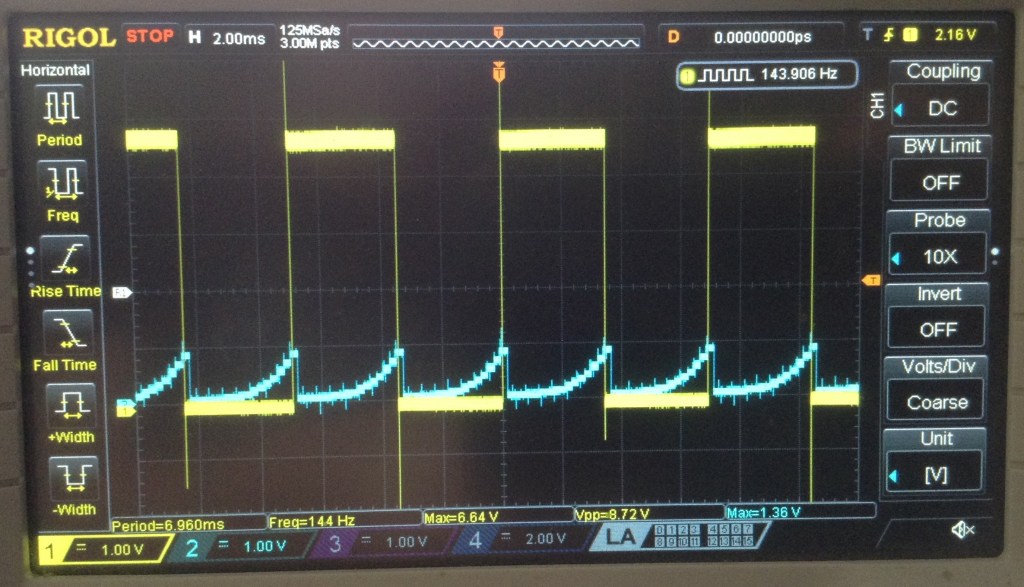Select channel 4 tab 2.00 V

(522, 539)
